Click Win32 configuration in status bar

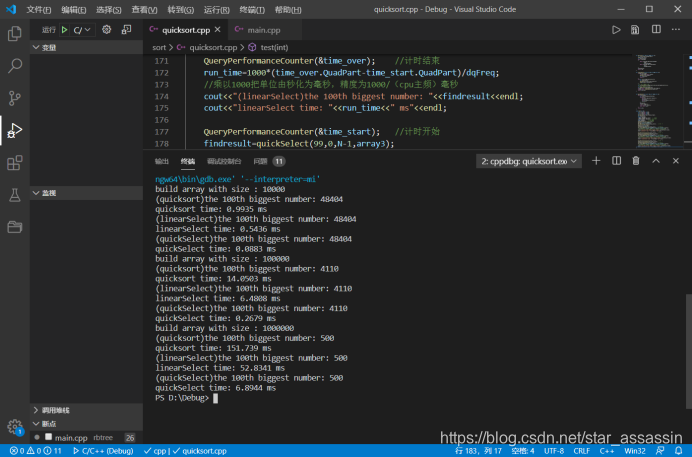[635, 451]
